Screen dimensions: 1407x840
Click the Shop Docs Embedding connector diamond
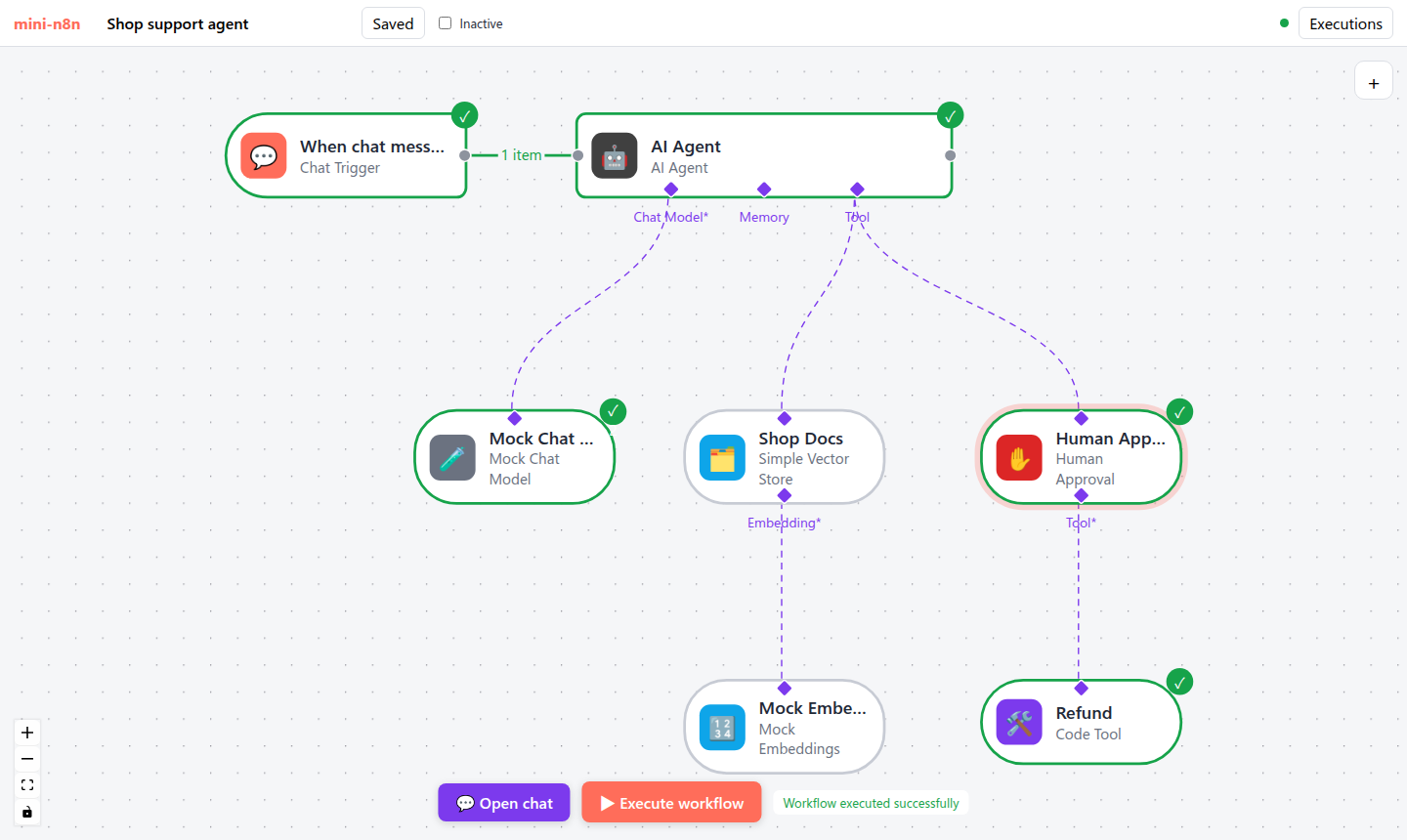[x=785, y=495]
